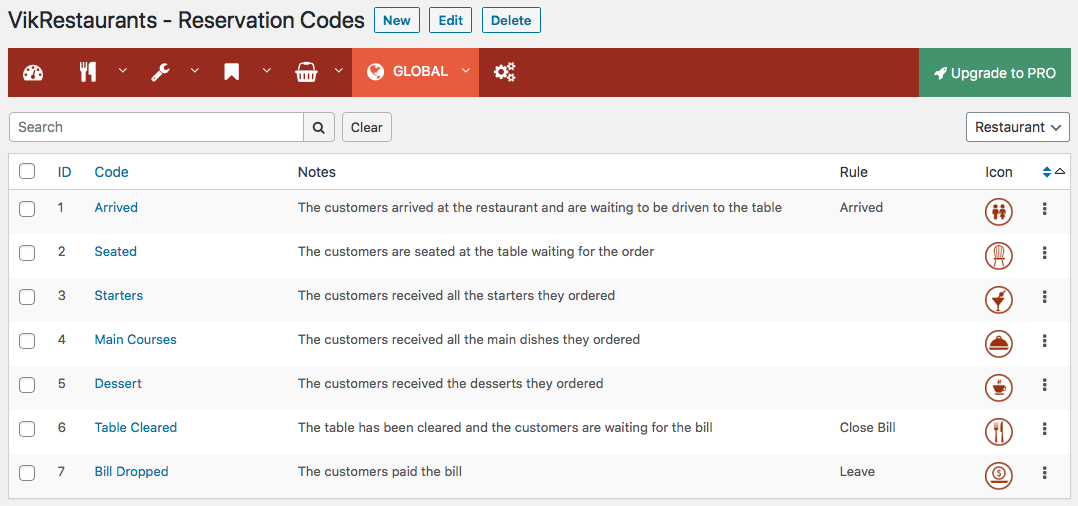Click the Edit button
Image resolution: width=1078 pixels, height=506 pixels.
(x=450, y=20)
